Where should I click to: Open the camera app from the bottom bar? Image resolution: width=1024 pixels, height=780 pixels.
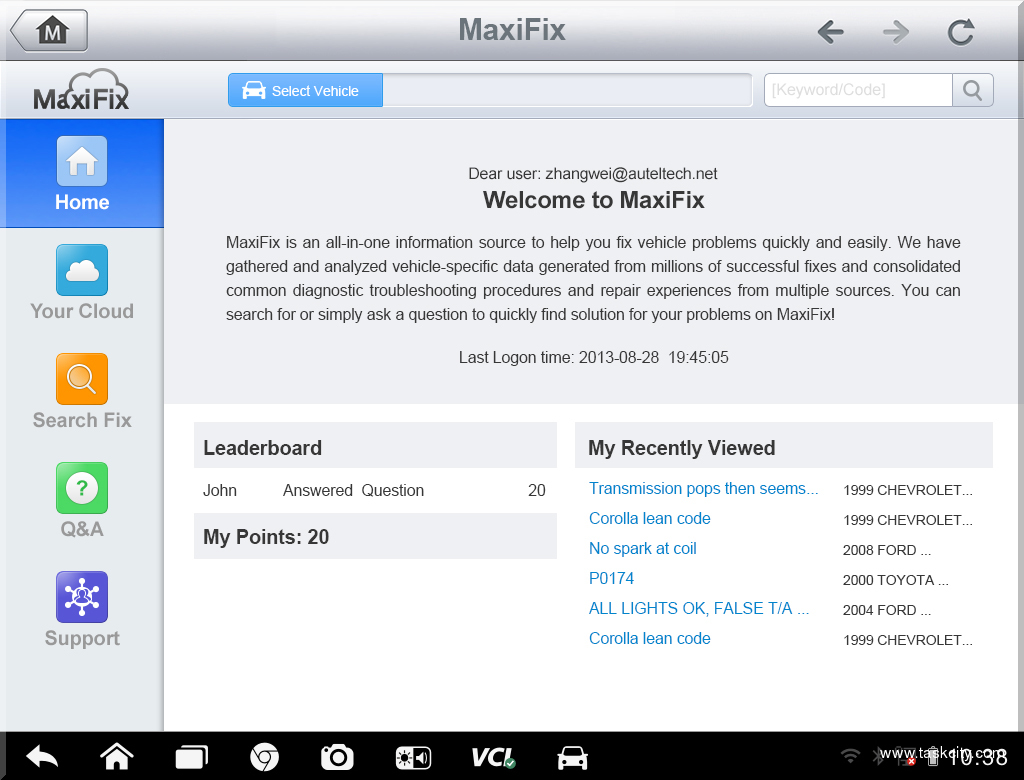(x=337, y=757)
